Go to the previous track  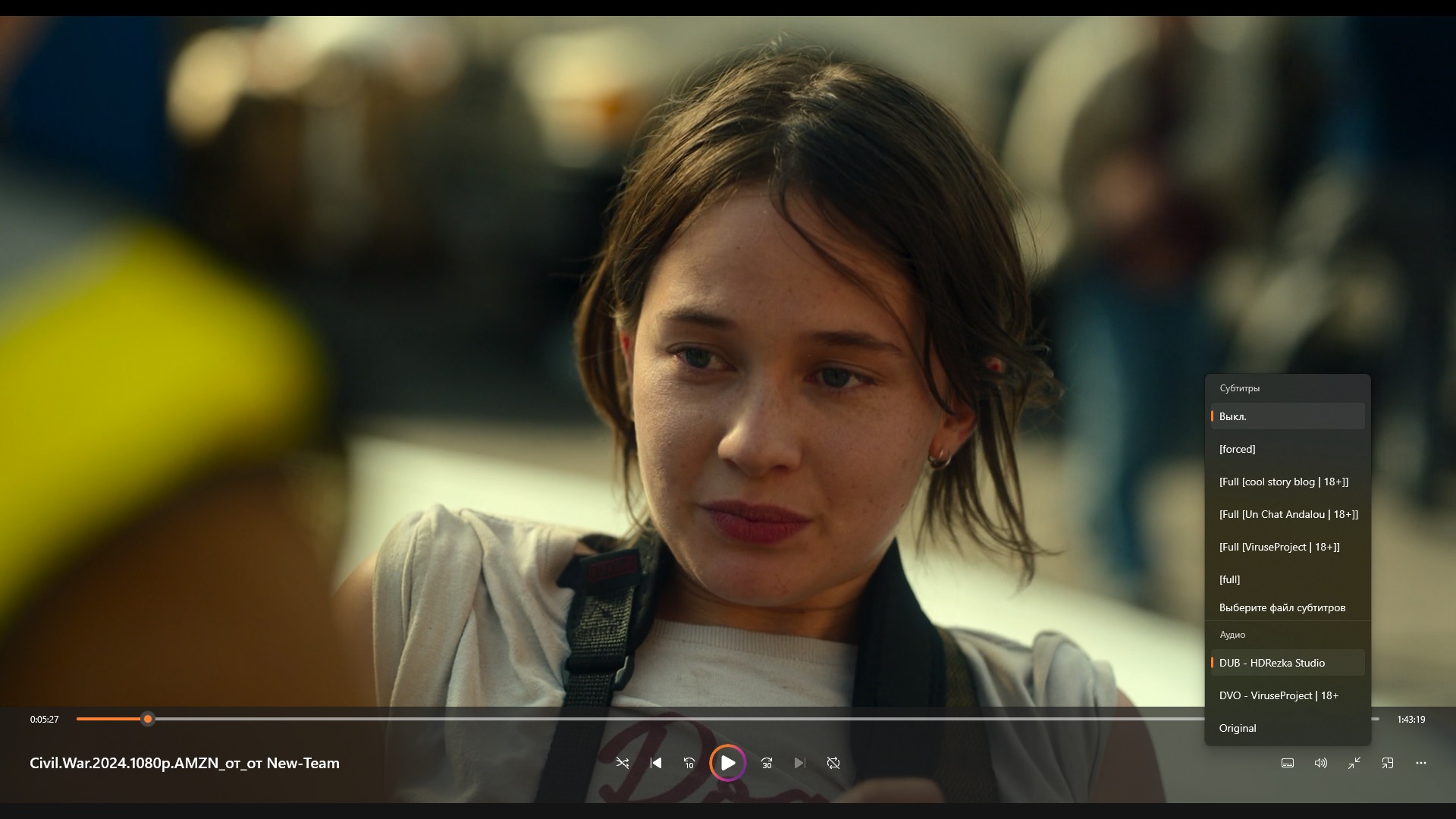pyautogui.click(x=656, y=763)
